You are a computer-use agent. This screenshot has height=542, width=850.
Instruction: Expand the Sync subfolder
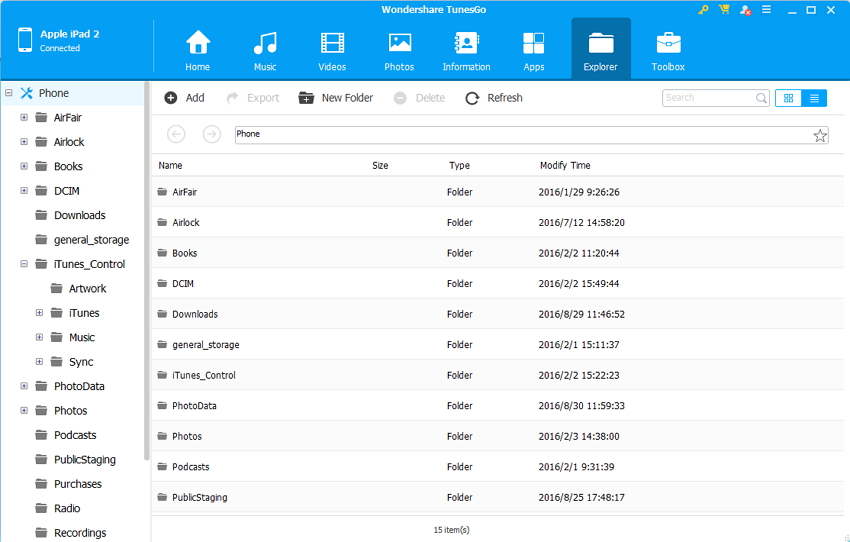[39, 362]
